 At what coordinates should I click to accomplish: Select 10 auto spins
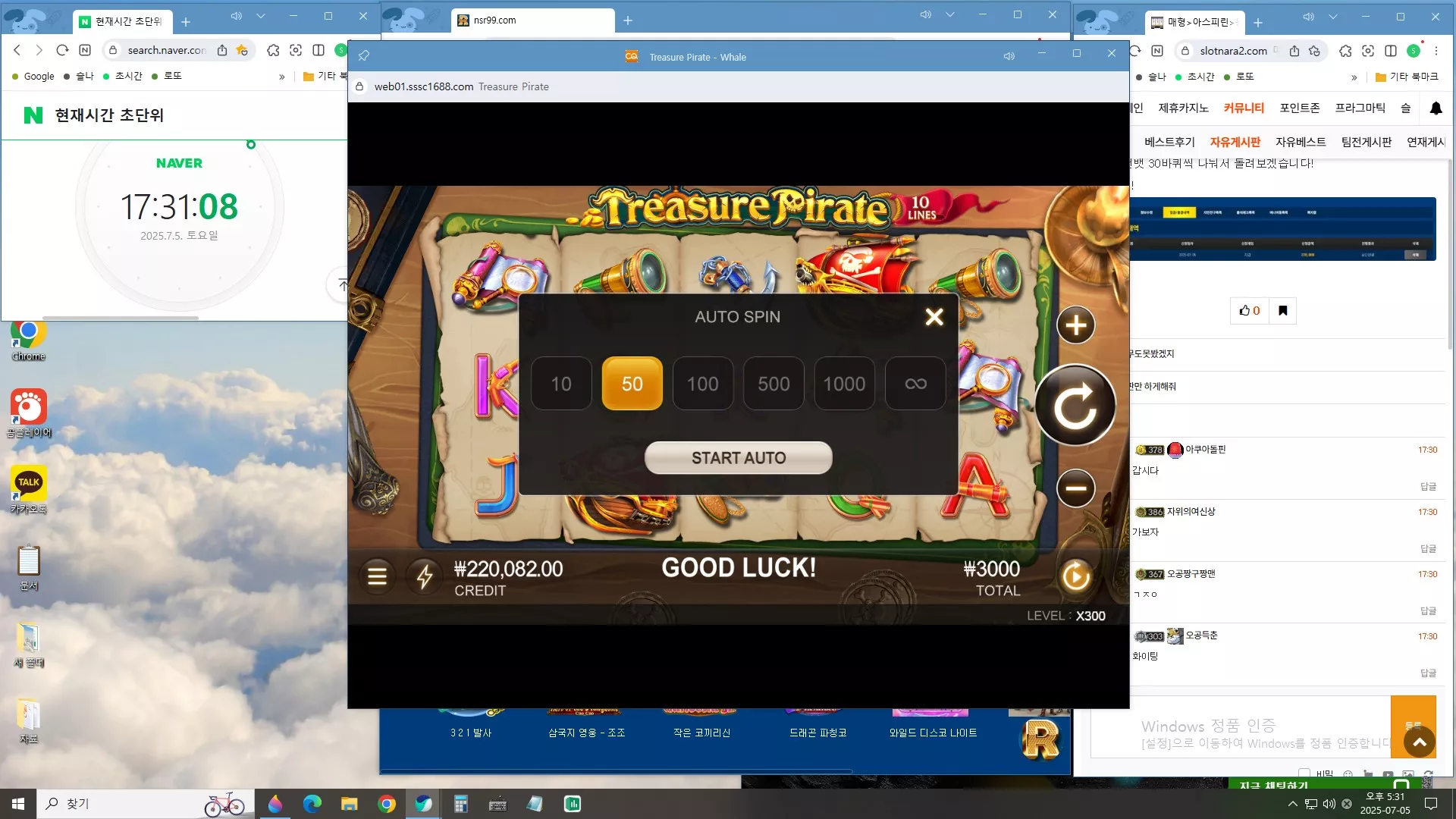(x=561, y=384)
